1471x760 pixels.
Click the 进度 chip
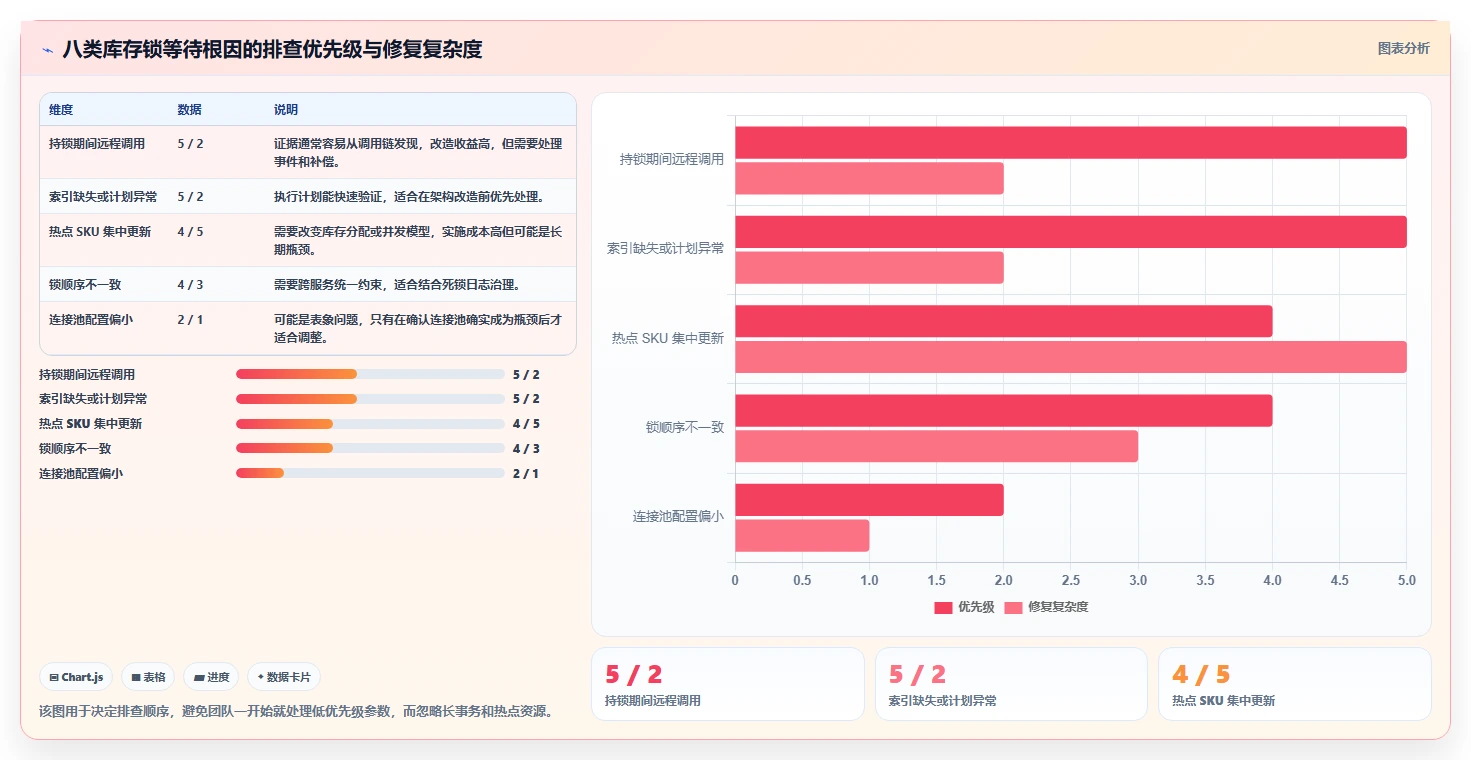211,677
